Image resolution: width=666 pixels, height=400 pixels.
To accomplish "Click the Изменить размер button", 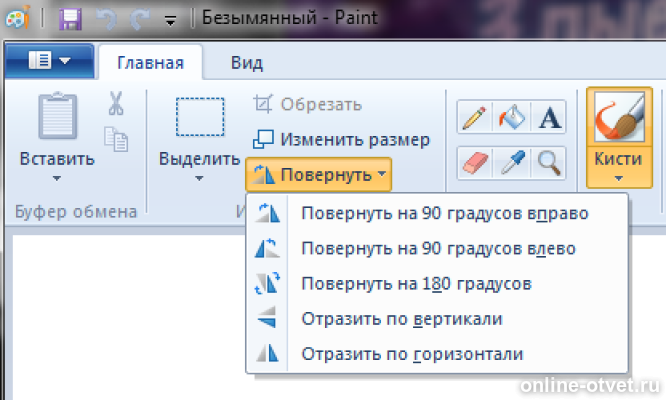I will coord(341,139).
